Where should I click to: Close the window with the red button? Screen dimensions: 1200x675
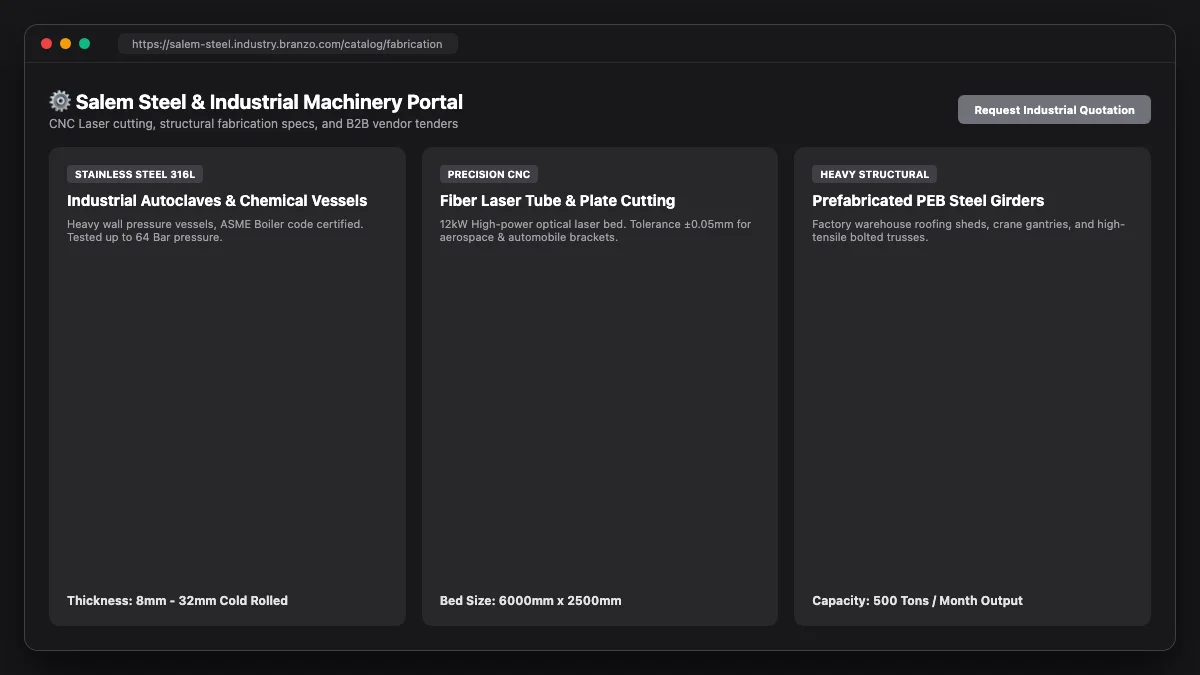point(46,44)
